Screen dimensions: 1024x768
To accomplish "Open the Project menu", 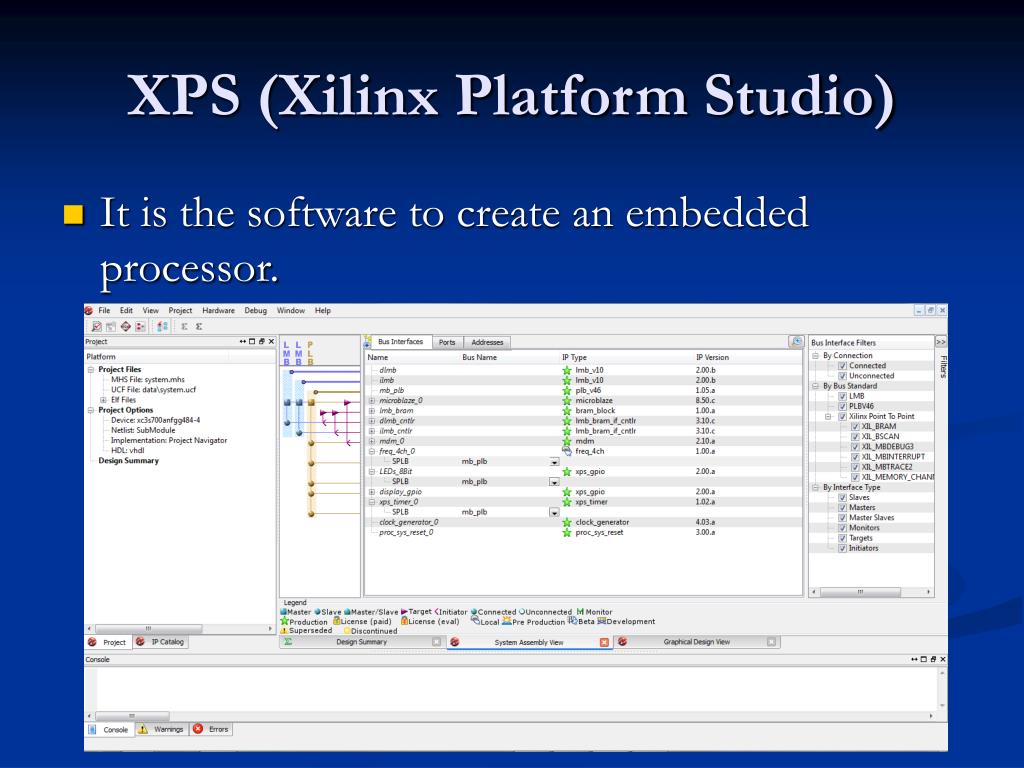I will [180, 311].
